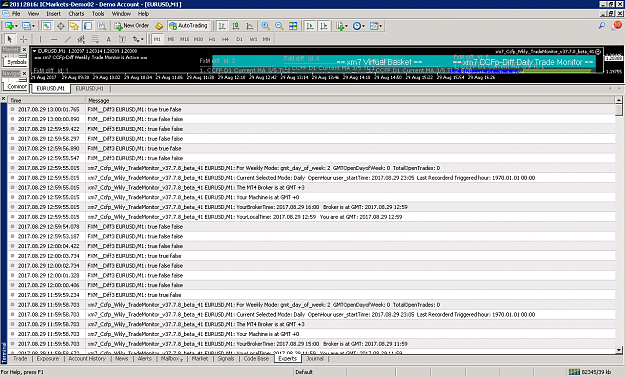Select the Cursor arrow tool
625x377 pixels.
(10, 39)
